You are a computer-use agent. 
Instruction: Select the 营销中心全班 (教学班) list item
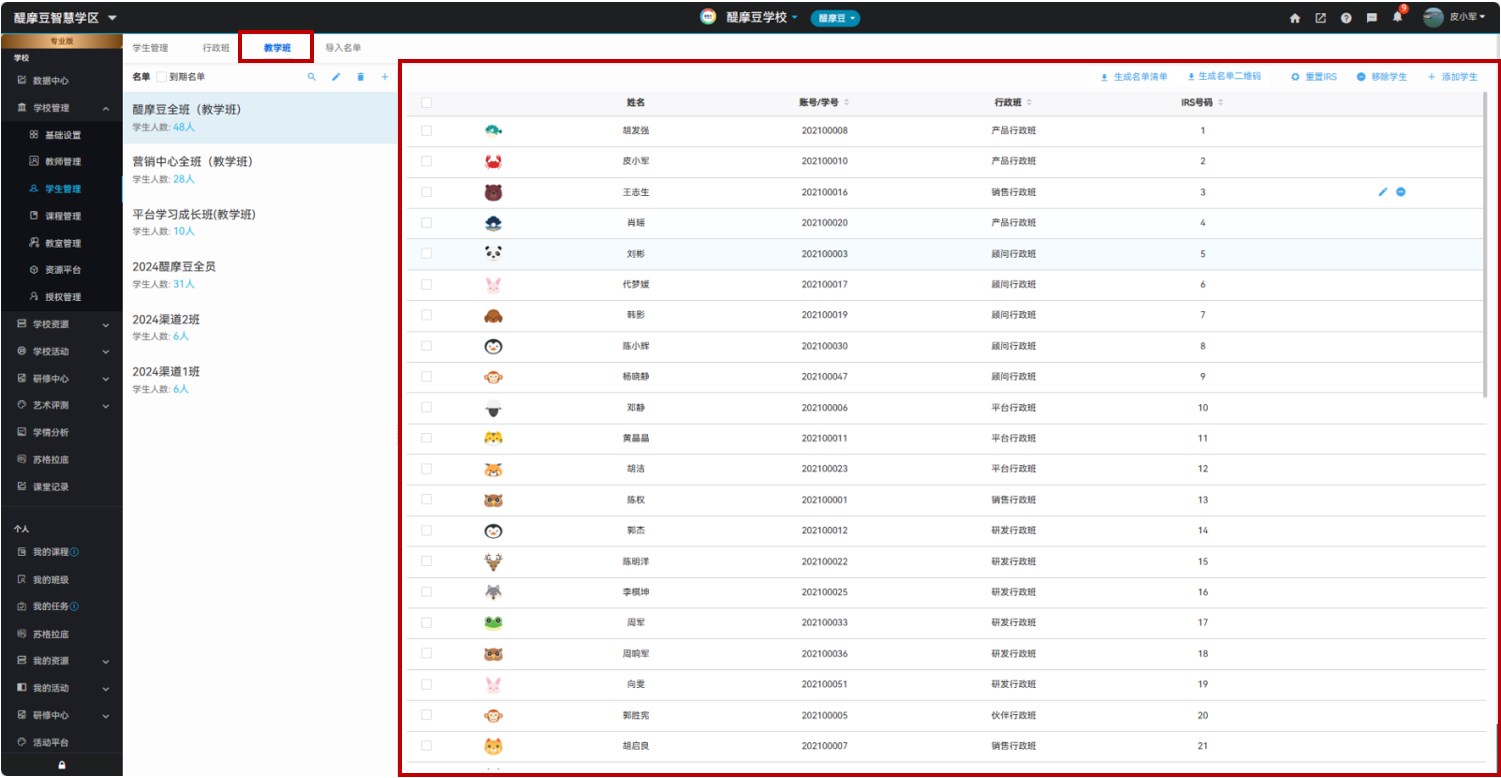192,162
